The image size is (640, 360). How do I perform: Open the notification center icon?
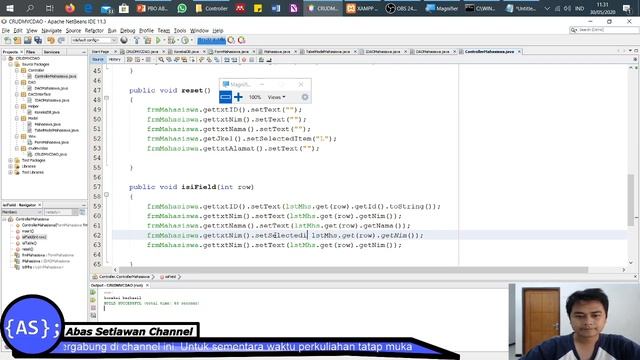coord(627,8)
